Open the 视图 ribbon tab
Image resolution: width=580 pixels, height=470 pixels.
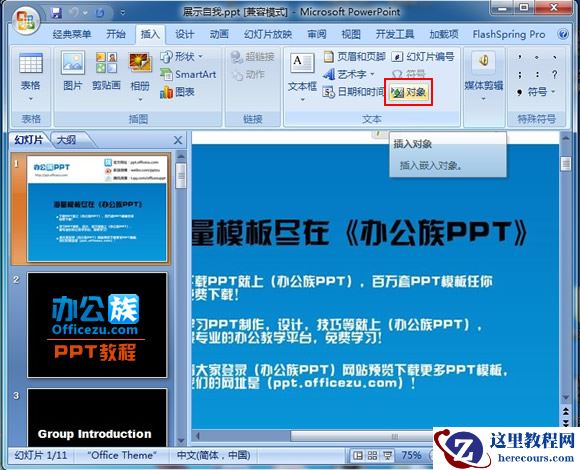click(351, 34)
